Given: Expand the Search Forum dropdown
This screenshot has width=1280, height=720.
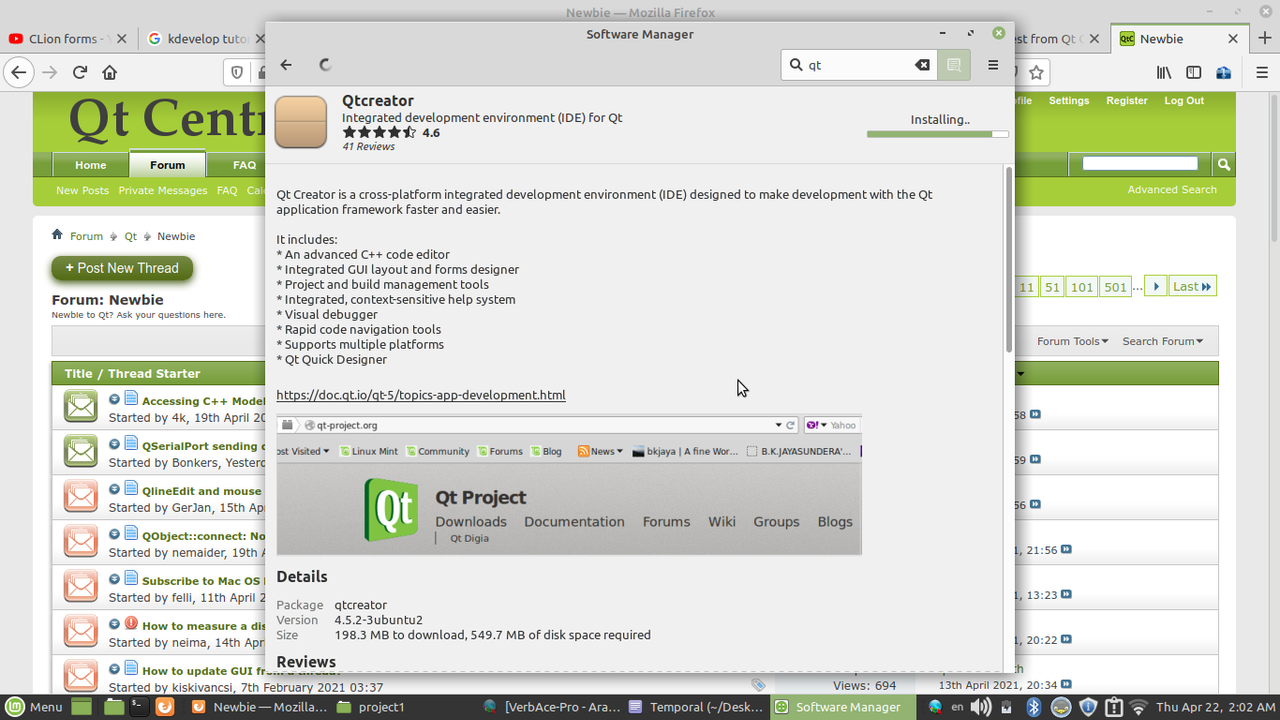Looking at the screenshot, I should 1162,341.
